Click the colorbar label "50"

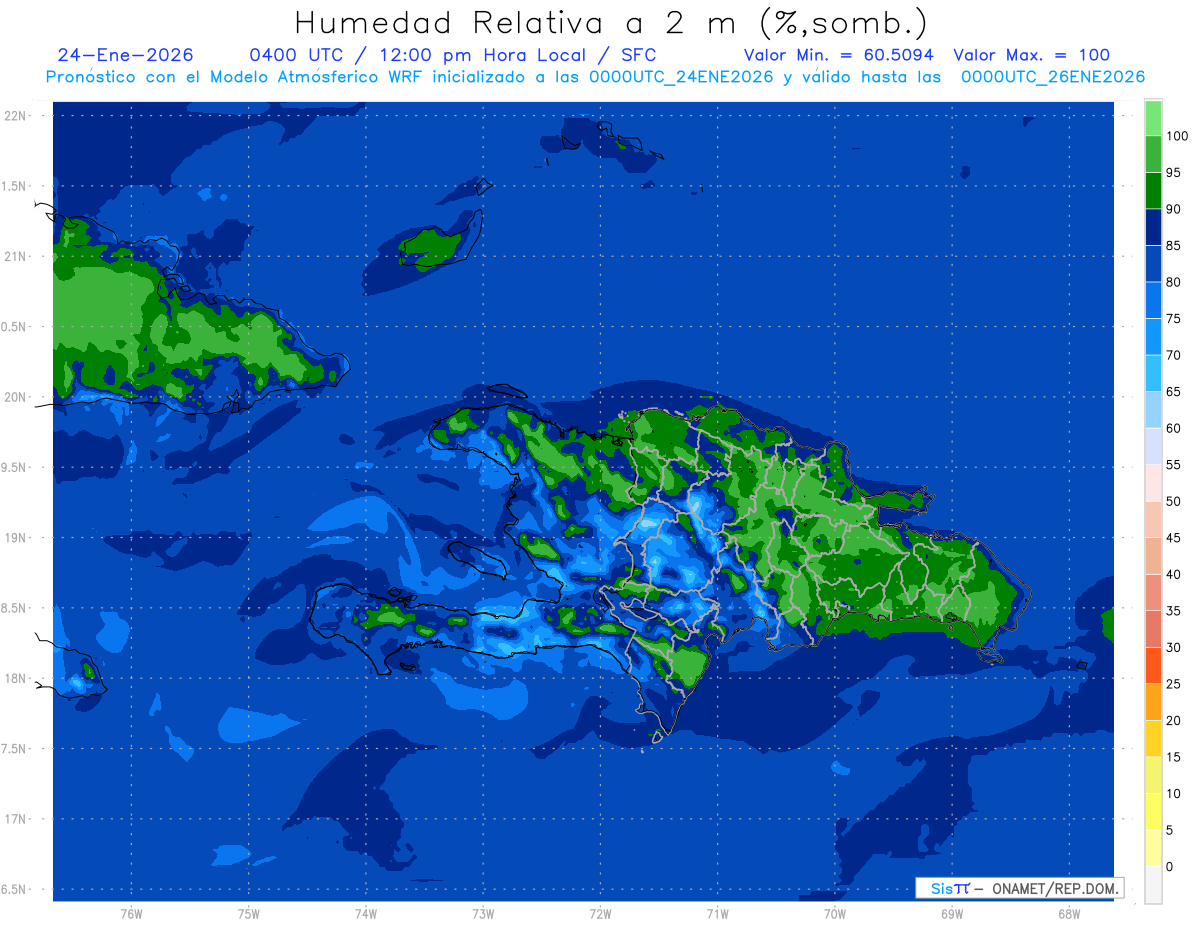1173,501
